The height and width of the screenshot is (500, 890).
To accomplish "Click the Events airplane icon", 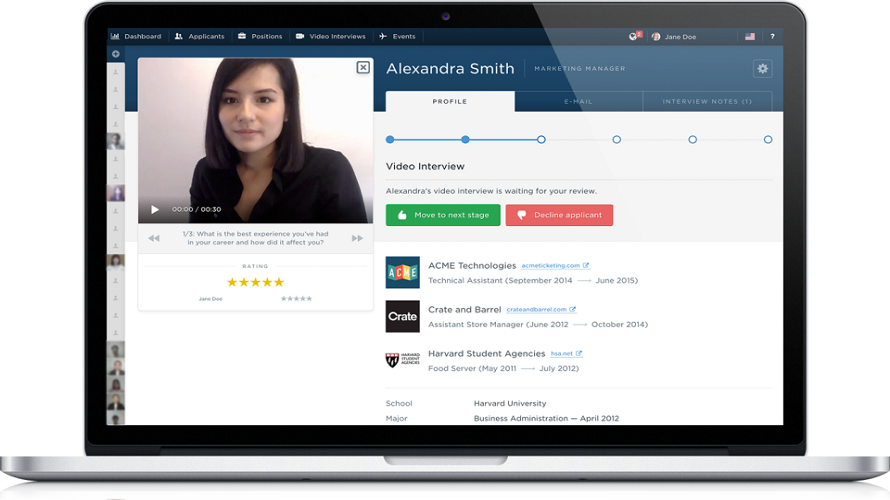I will click(x=383, y=36).
